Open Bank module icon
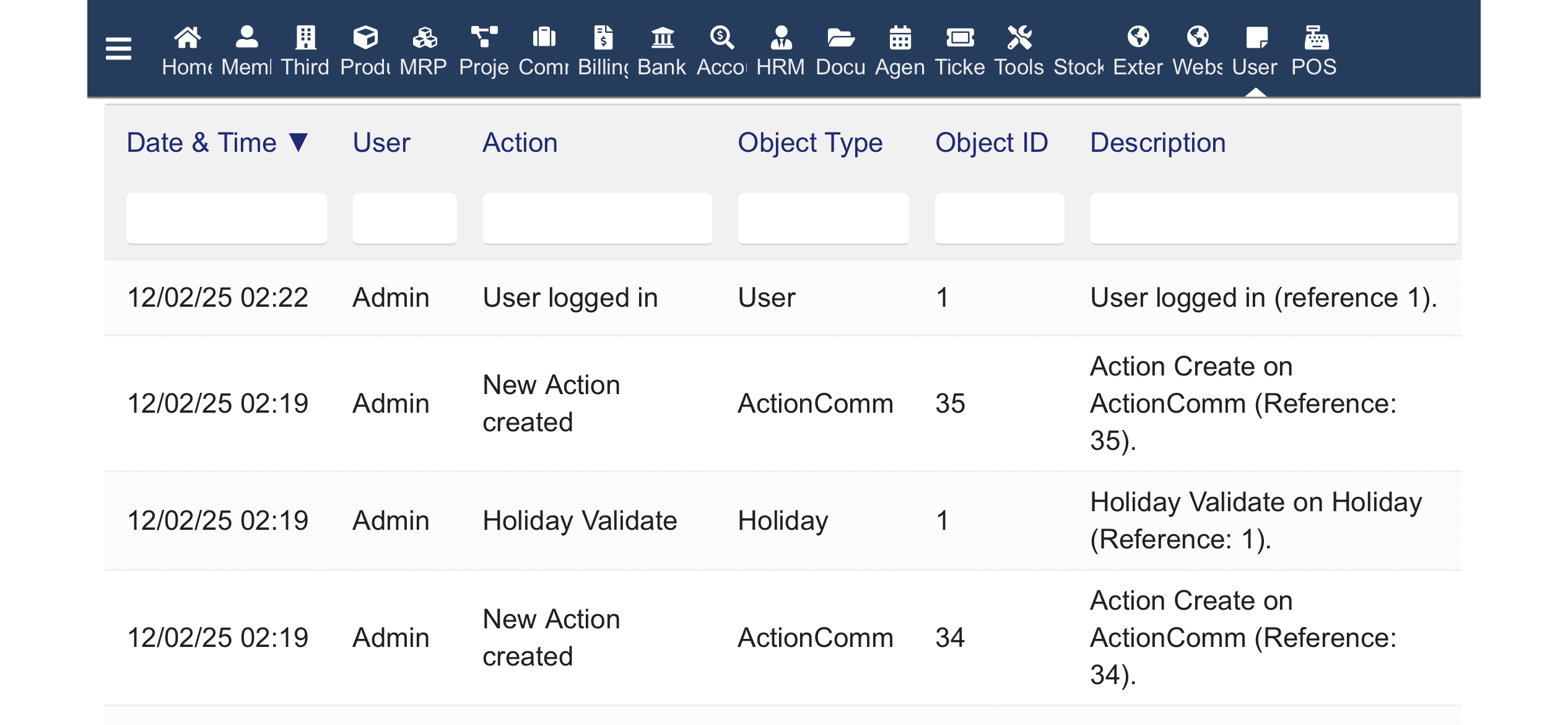 click(662, 38)
